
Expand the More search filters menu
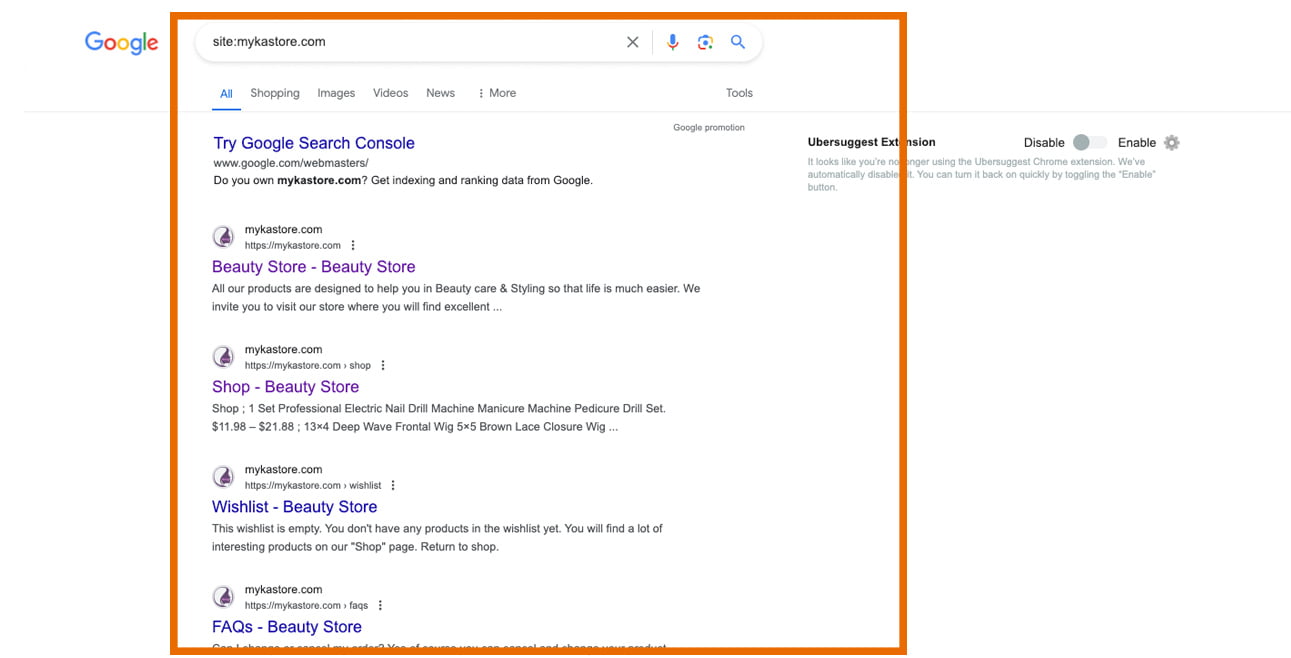pos(497,93)
